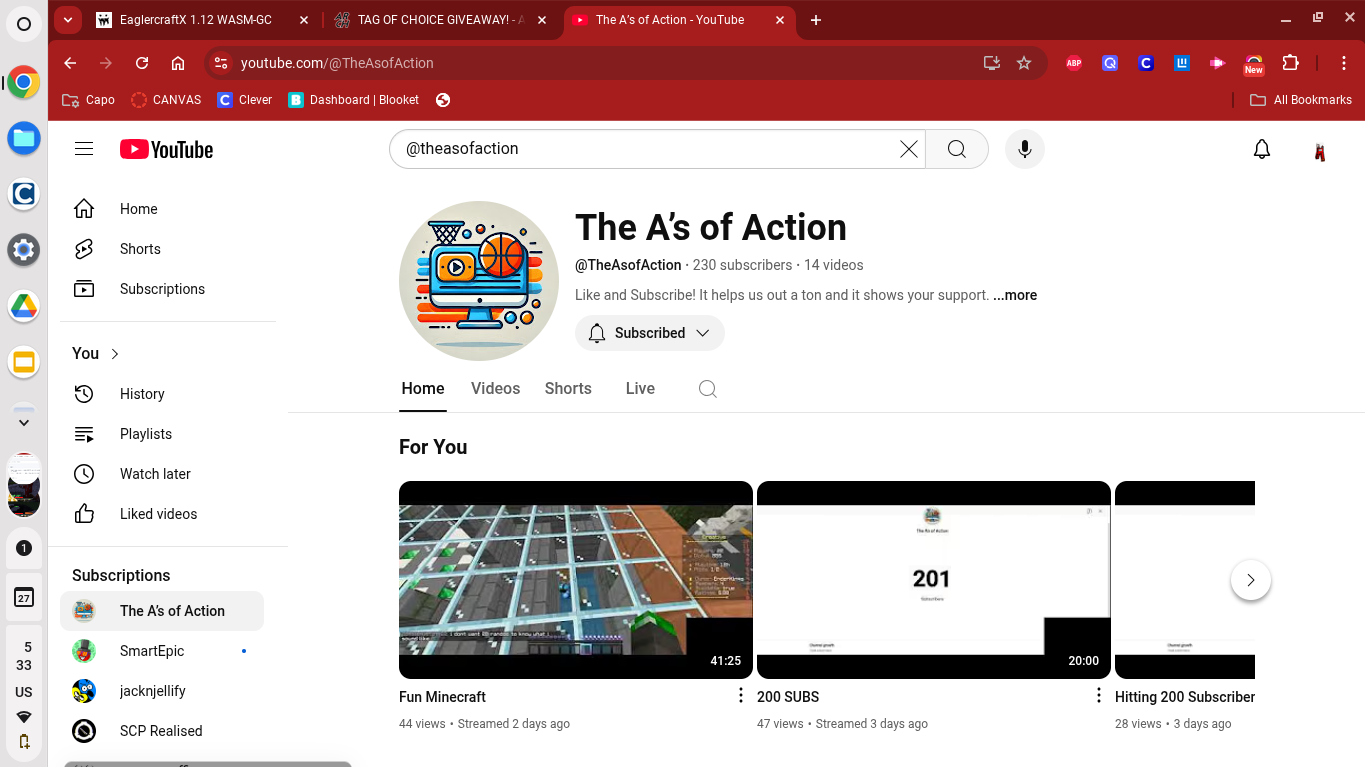
Task: Open the launcher circle button
Action: [24, 24]
